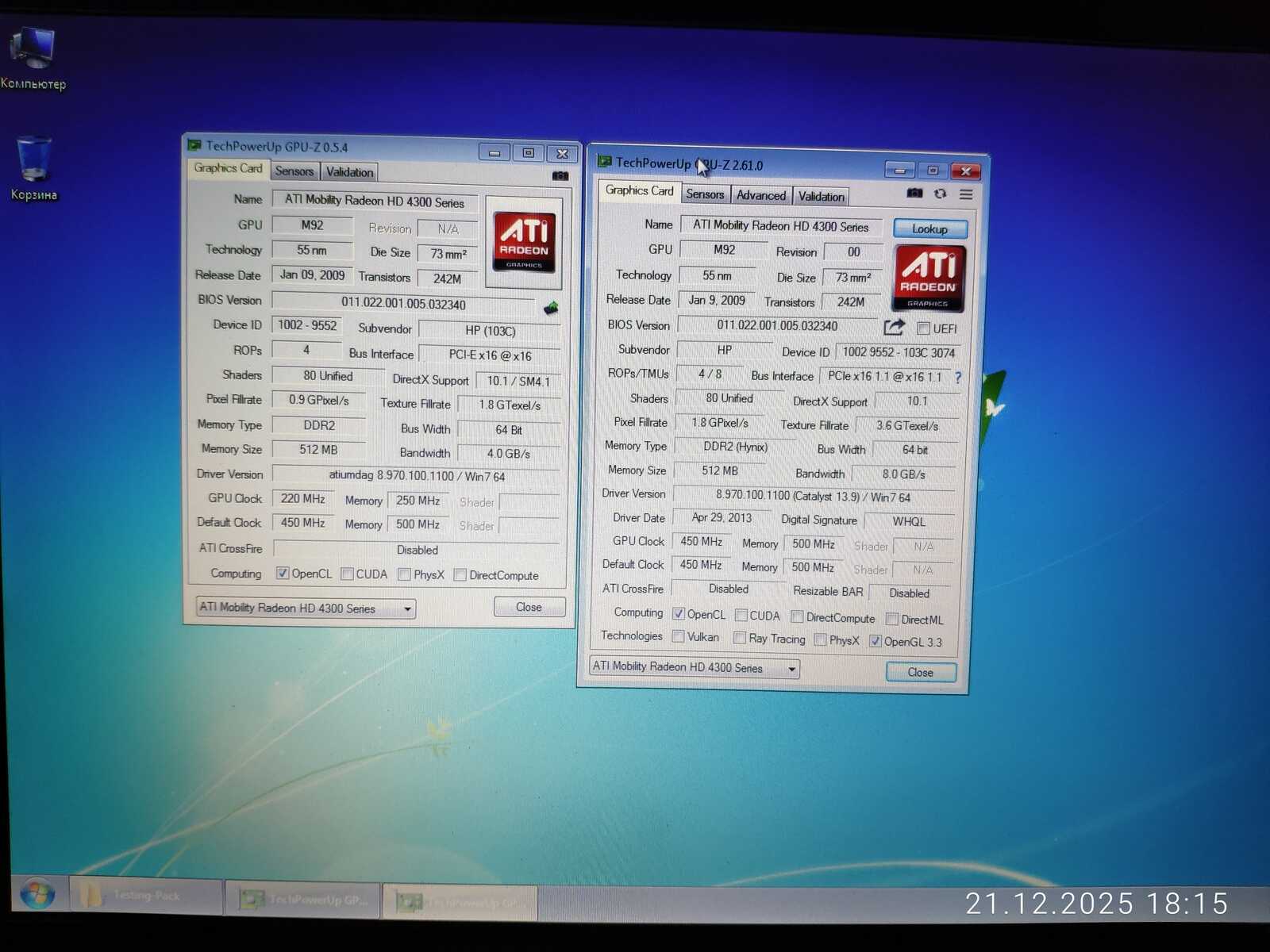Click the "0.9 GPixel/s" pixel fillrate value
The width and height of the screenshot is (1270, 952).
(x=318, y=400)
